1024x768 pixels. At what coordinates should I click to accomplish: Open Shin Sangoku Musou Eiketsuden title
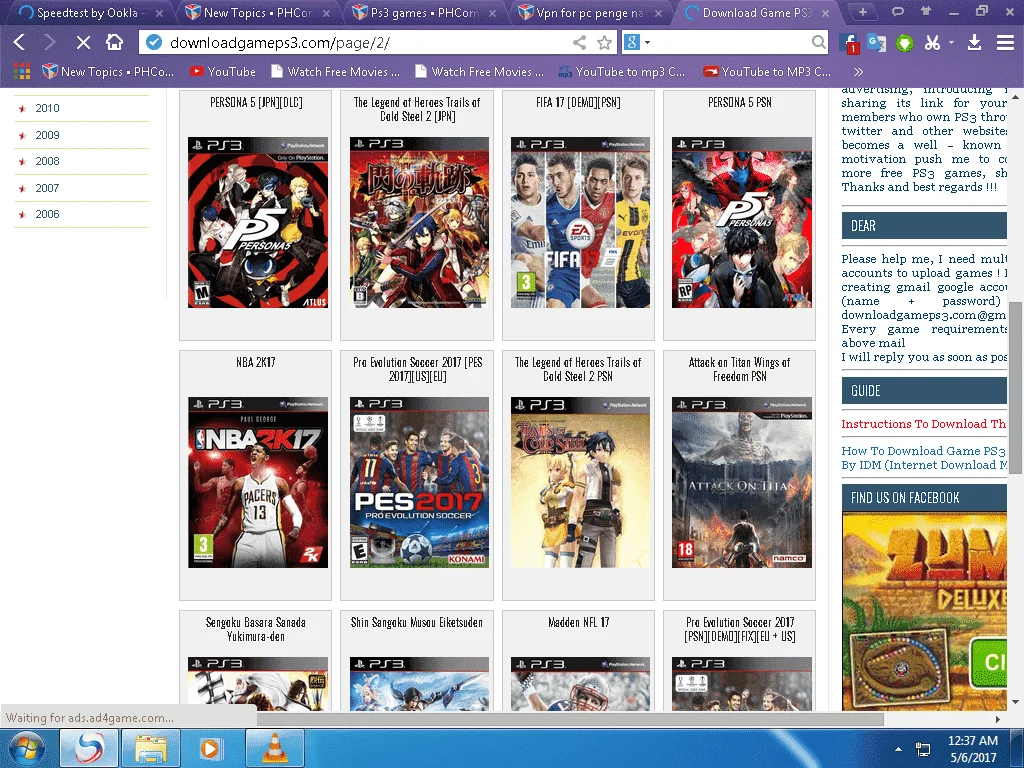click(417, 622)
